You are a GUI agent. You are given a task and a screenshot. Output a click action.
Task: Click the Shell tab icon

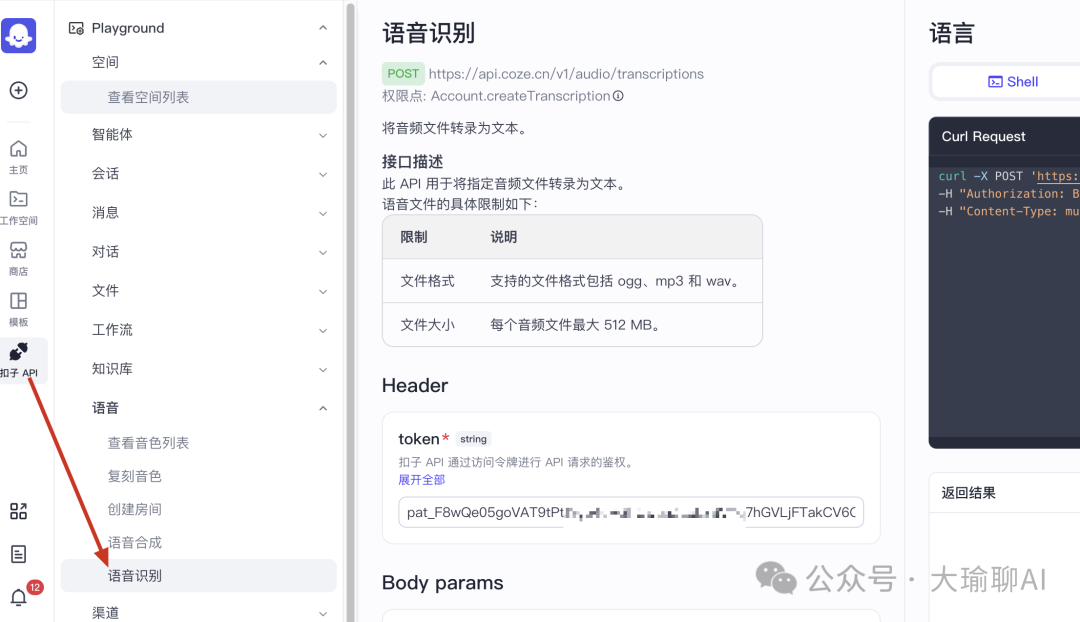pos(995,81)
